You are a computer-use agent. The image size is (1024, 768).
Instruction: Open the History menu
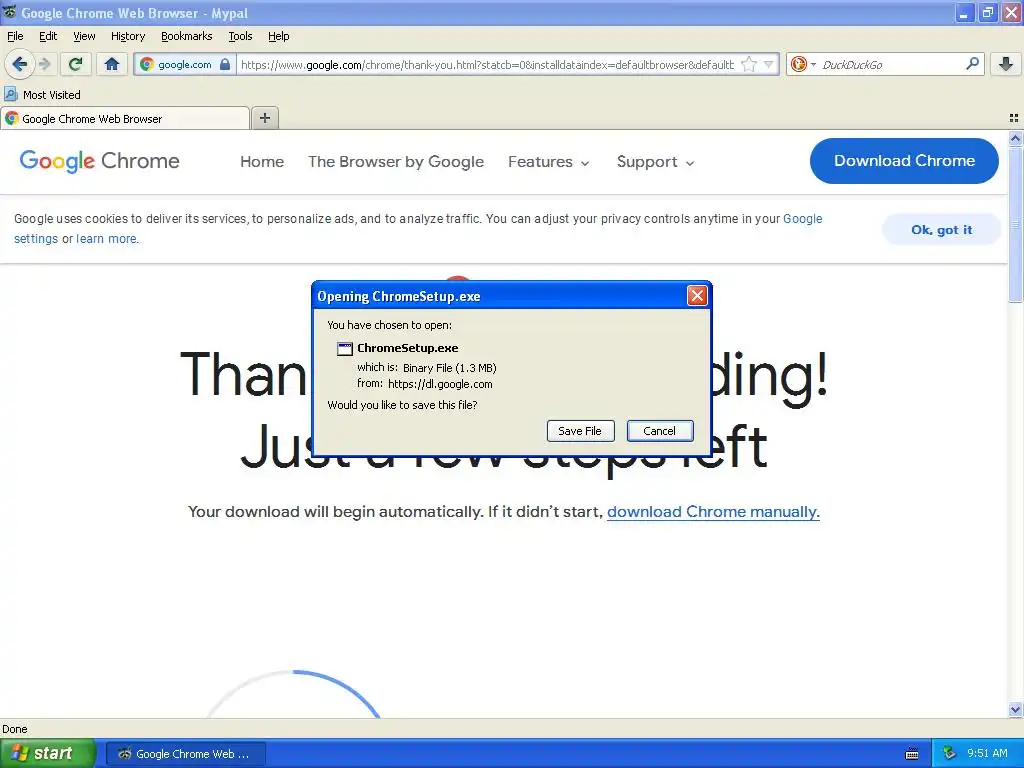[127, 36]
